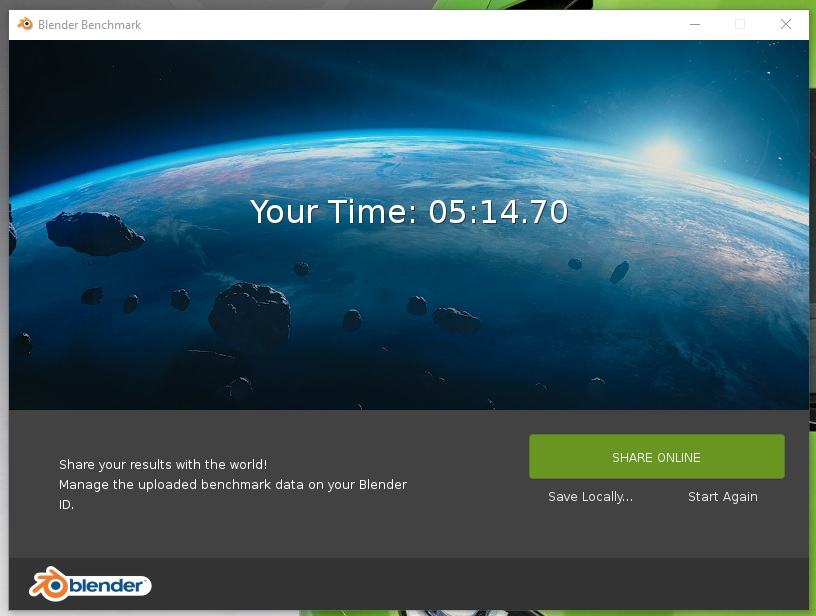816x616 pixels.
Task: Click the Blender Benchmark title bar icon
Action: [x=25, y=24]
